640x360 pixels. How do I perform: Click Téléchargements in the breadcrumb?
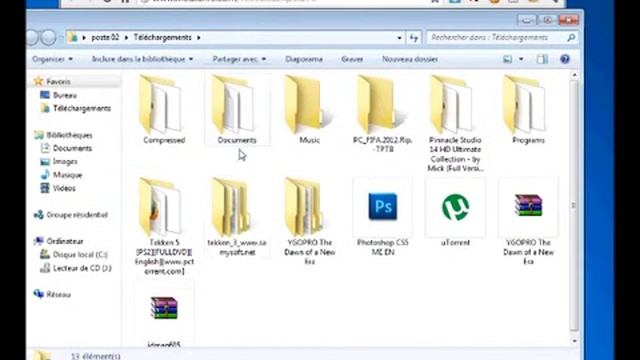tap(162, 38)
